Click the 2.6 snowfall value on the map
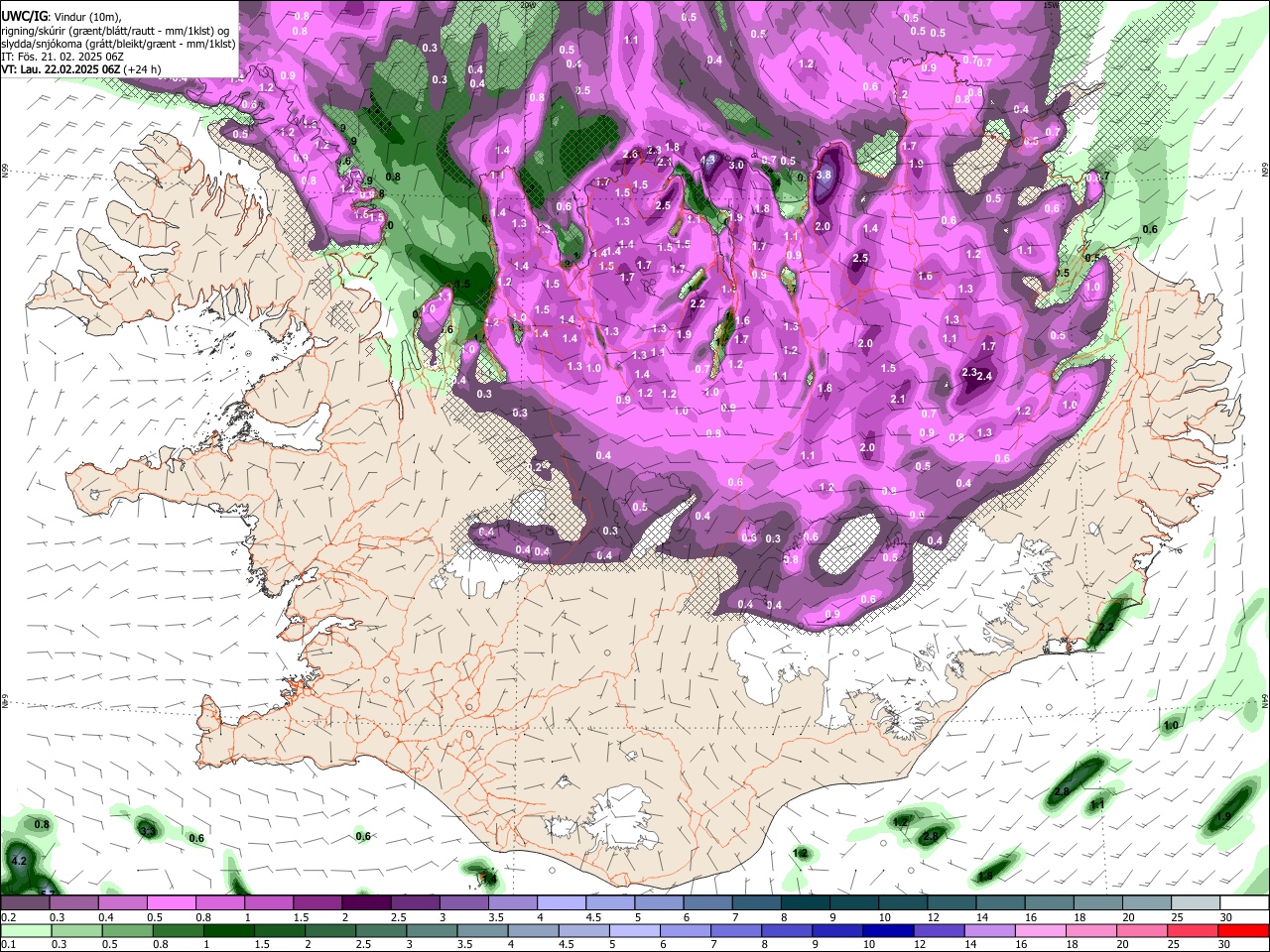 pyautogui.click(x=630, y=154)
